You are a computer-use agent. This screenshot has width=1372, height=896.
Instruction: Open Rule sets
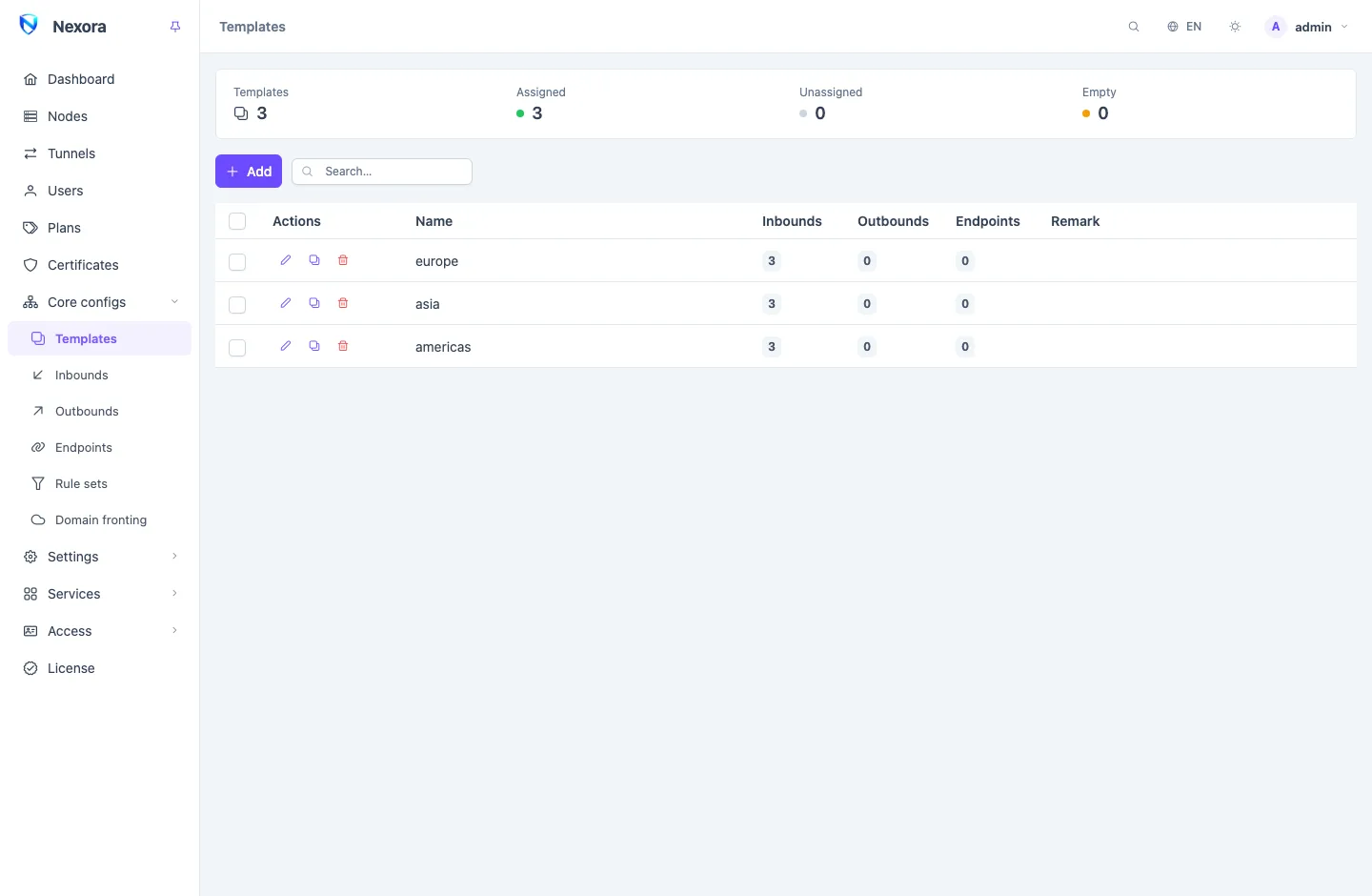coord(100,483)
